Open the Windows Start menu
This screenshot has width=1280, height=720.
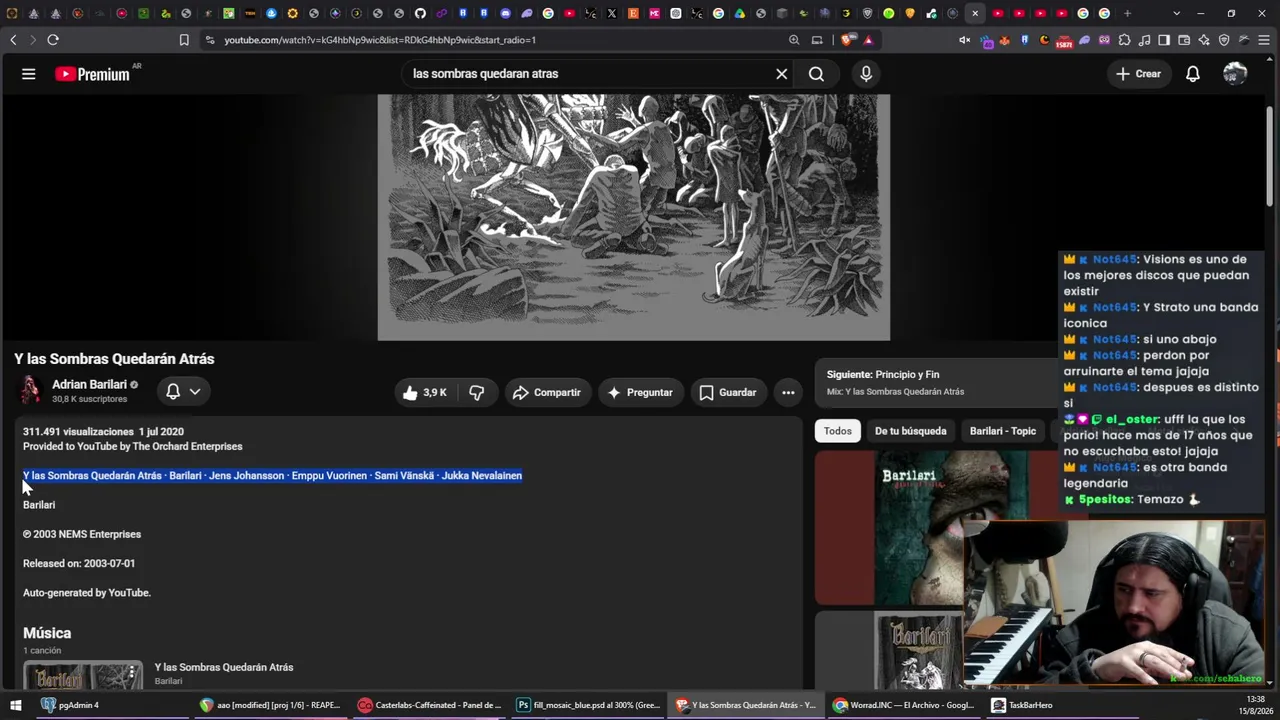pyautogui.click(x=15, y=705)
